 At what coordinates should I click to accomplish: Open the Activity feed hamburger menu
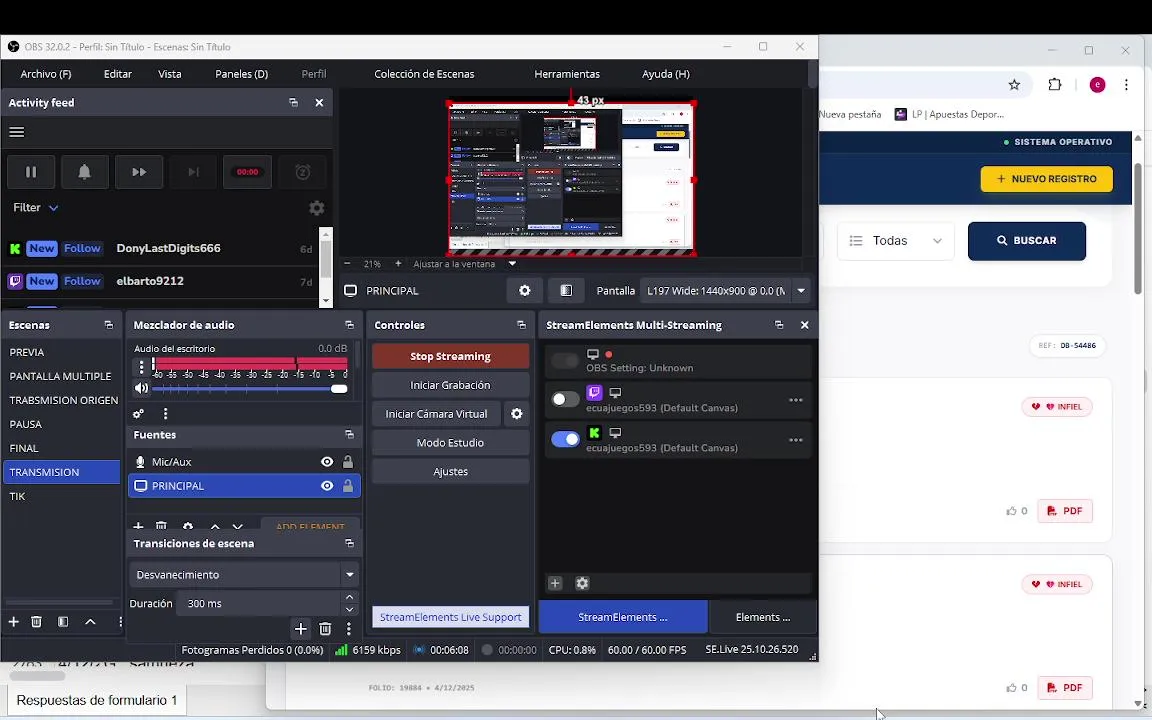pos(17,132)
